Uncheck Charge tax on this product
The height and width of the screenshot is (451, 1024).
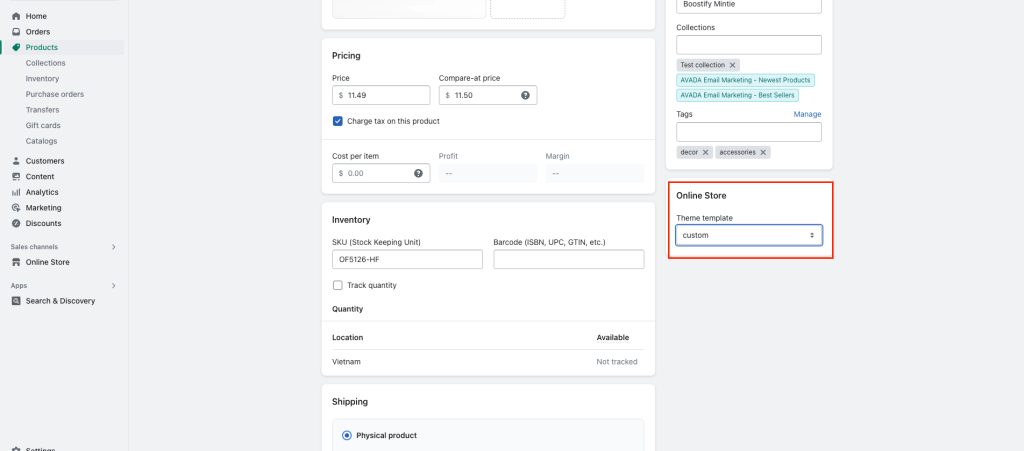(x=338, y=121)
